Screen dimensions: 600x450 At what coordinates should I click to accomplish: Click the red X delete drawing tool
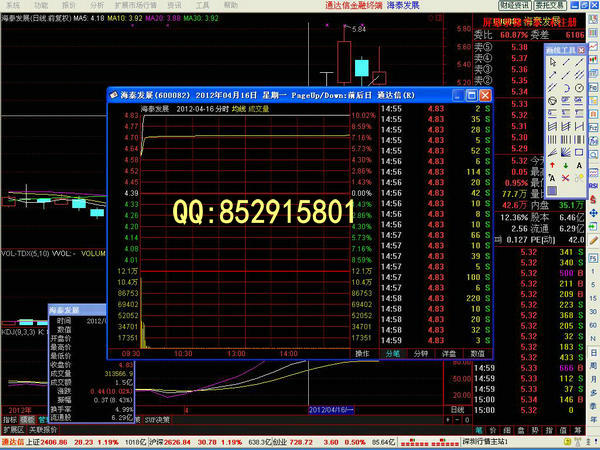tap(566, 178)
